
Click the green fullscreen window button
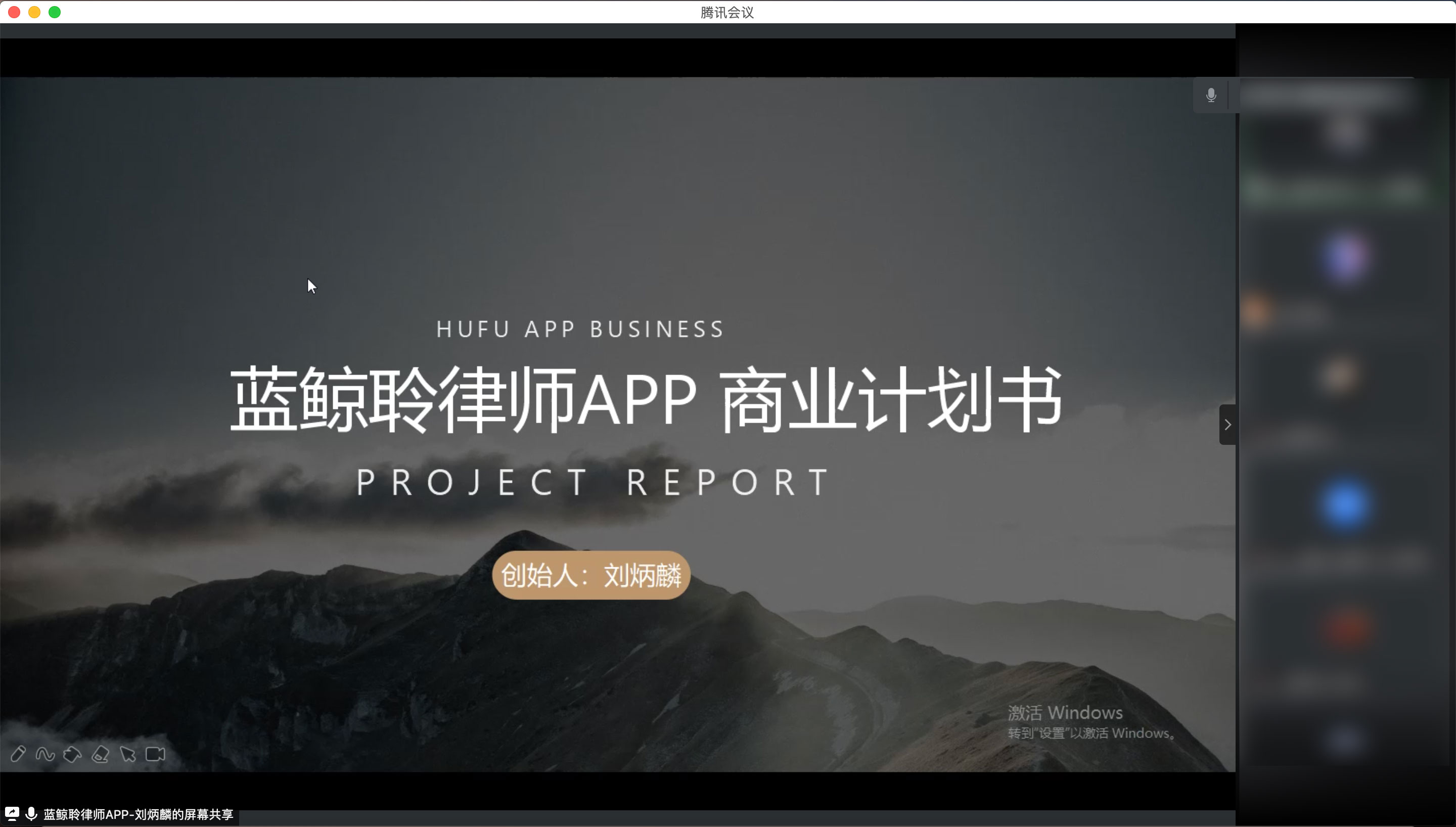[55, 12]
